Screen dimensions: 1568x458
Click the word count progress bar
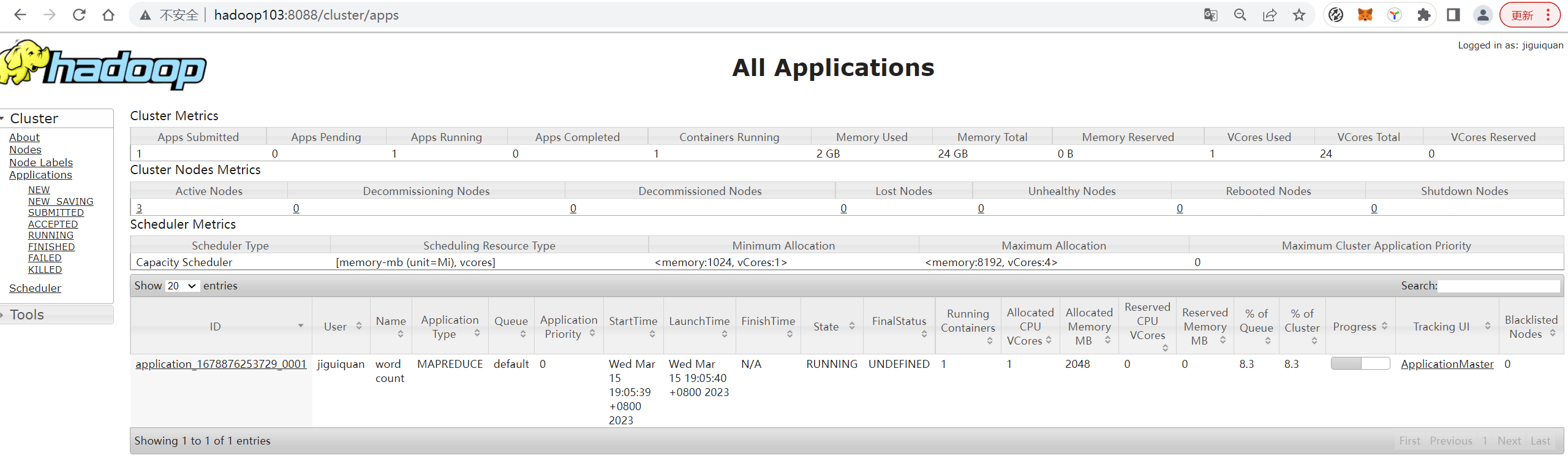(x=1360, y=364)
